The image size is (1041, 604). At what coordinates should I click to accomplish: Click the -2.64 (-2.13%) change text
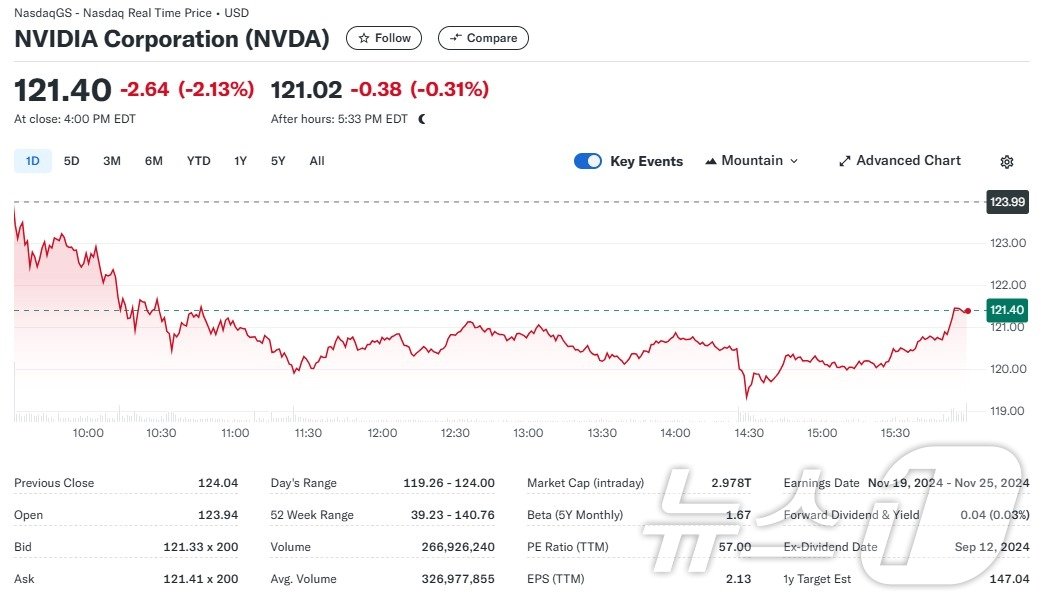point(187,89)
